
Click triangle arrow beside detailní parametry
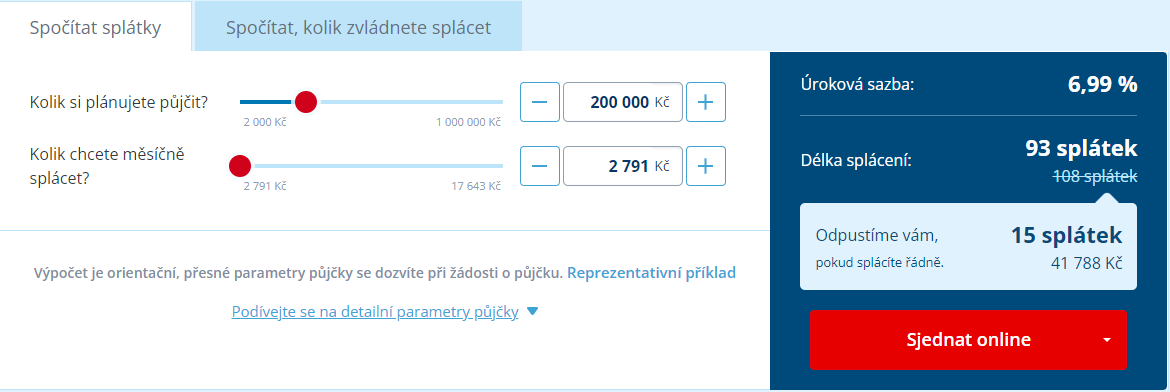(x=532, y=312)
